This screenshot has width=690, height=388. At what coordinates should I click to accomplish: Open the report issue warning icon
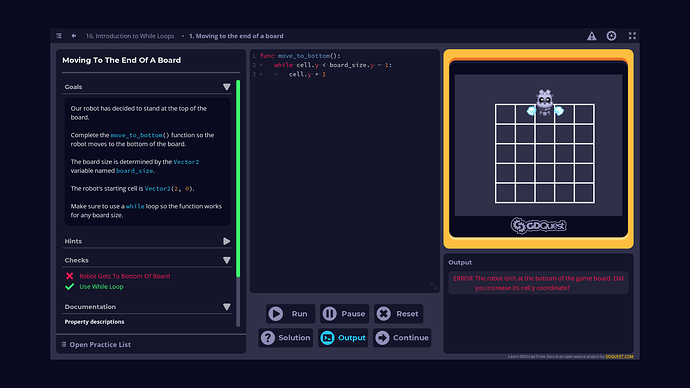pyautogui.click(x=591, y=36)
